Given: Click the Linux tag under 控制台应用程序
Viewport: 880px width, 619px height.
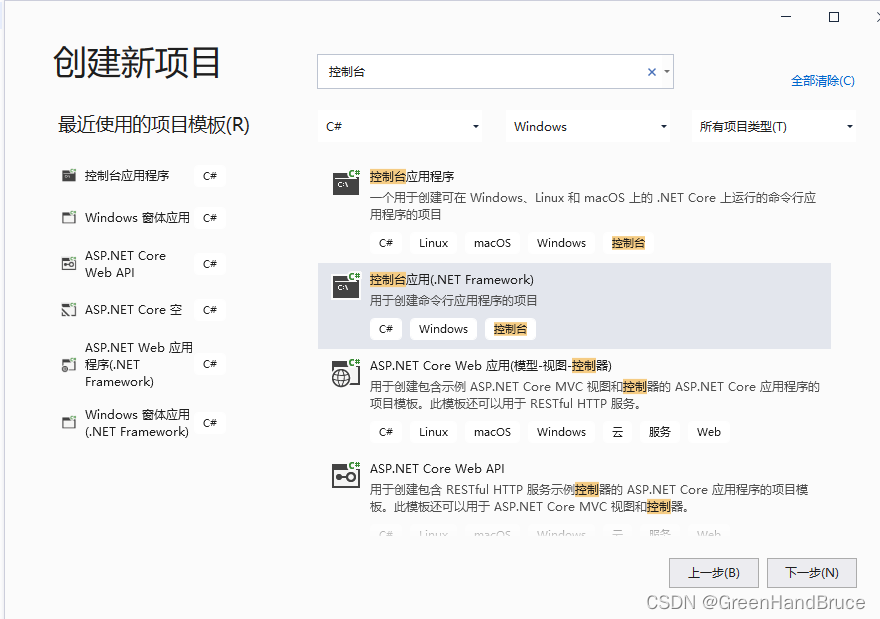Looking at the screenshot, I should coord(433,243).
